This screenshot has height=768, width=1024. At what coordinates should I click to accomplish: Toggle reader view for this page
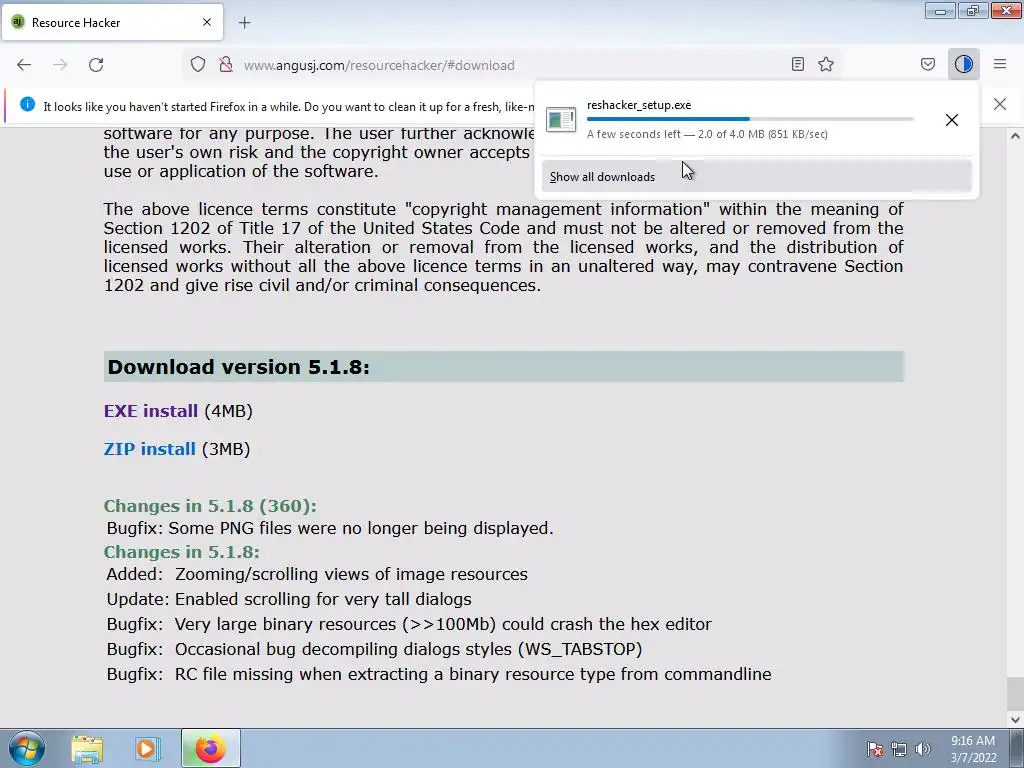point(797,64)
